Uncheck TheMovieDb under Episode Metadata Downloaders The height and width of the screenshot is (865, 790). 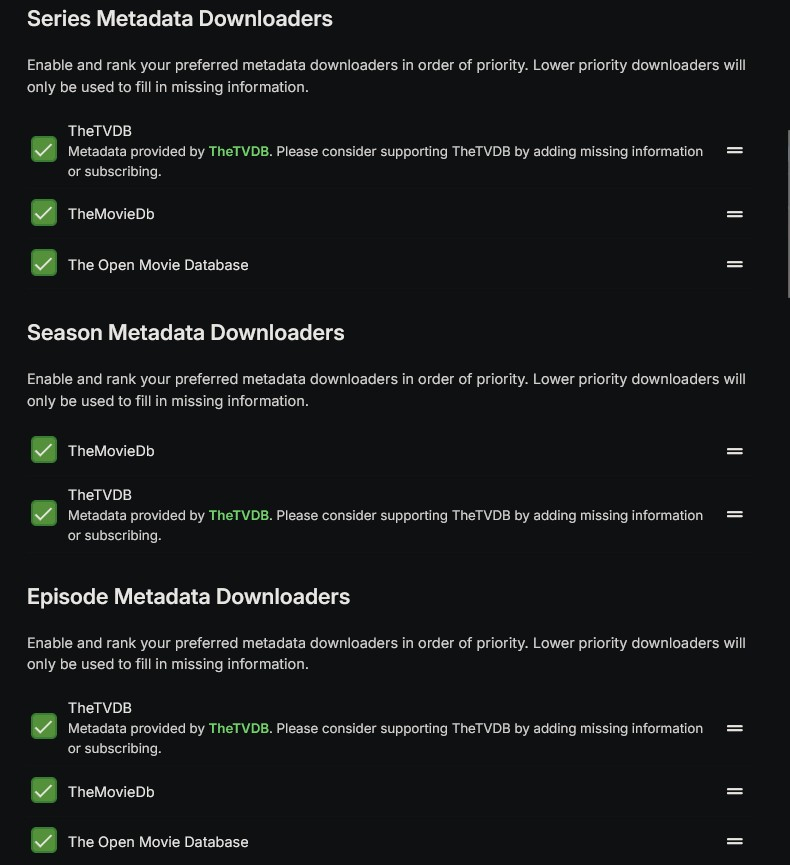pos(44,791)
